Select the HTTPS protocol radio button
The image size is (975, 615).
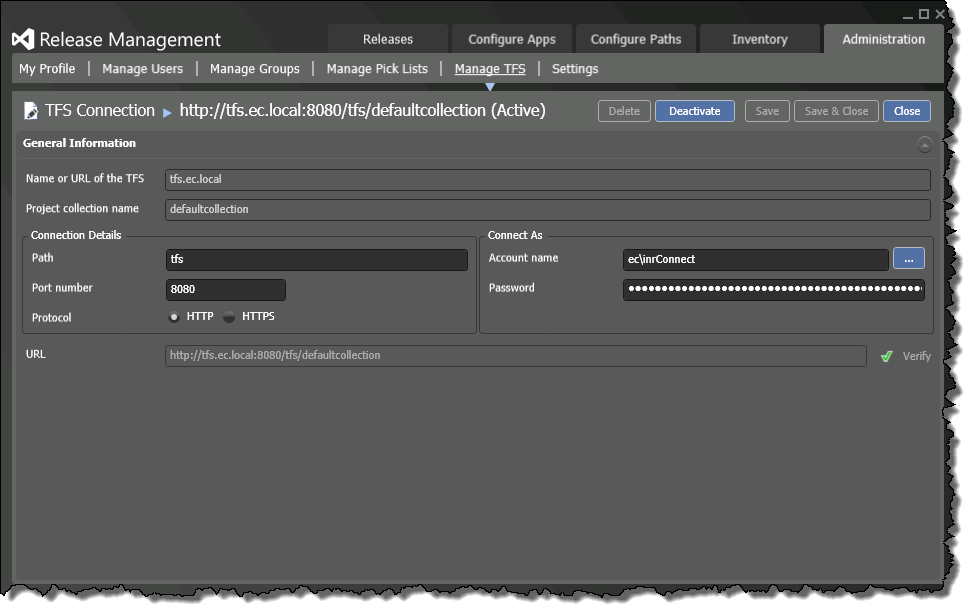point(230,317)
